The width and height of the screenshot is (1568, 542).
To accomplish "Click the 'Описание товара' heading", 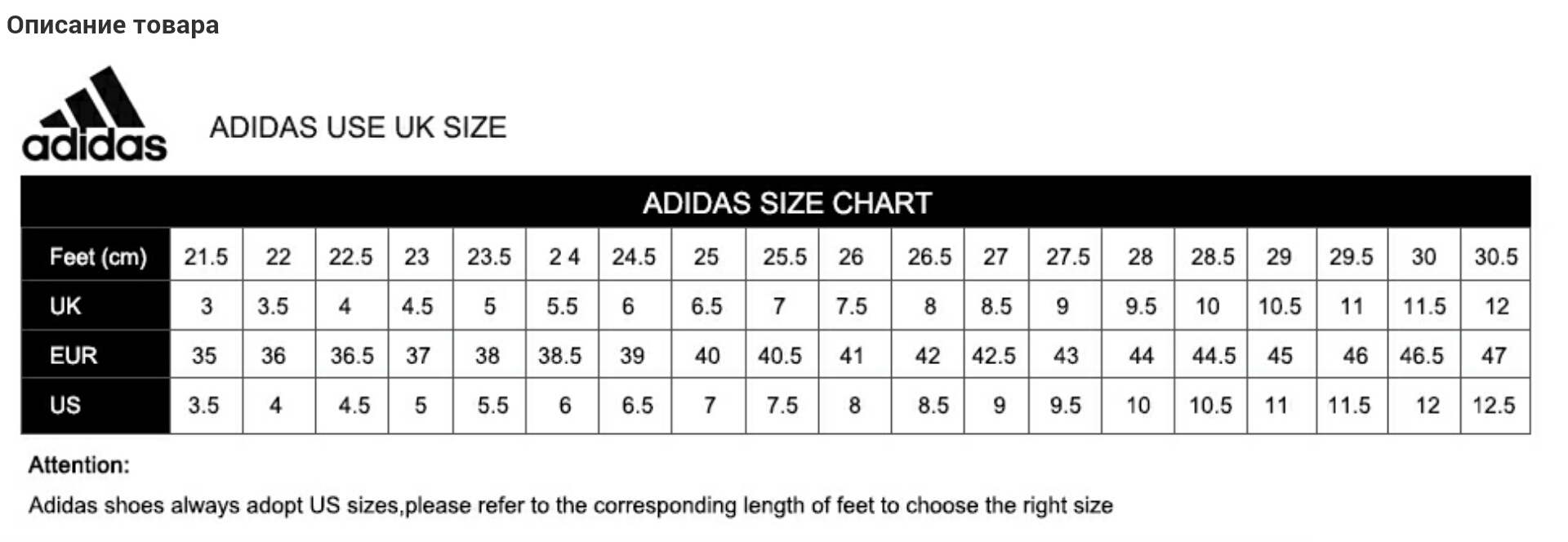I will [113, 25].
